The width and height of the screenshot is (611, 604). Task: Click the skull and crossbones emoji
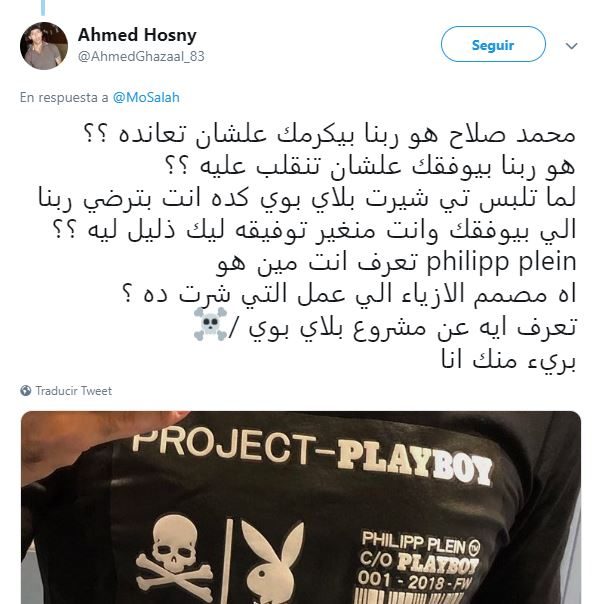coord(210,324)
